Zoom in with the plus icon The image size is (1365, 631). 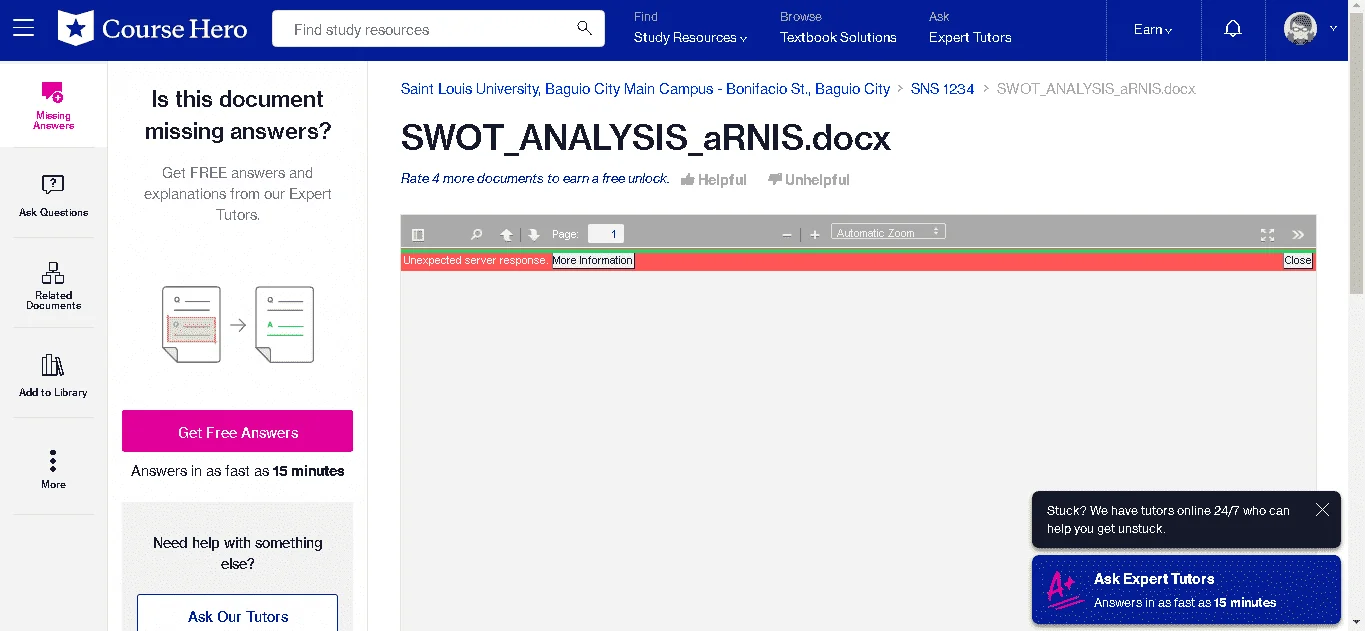pyautogui.click(x=815, y=234)
